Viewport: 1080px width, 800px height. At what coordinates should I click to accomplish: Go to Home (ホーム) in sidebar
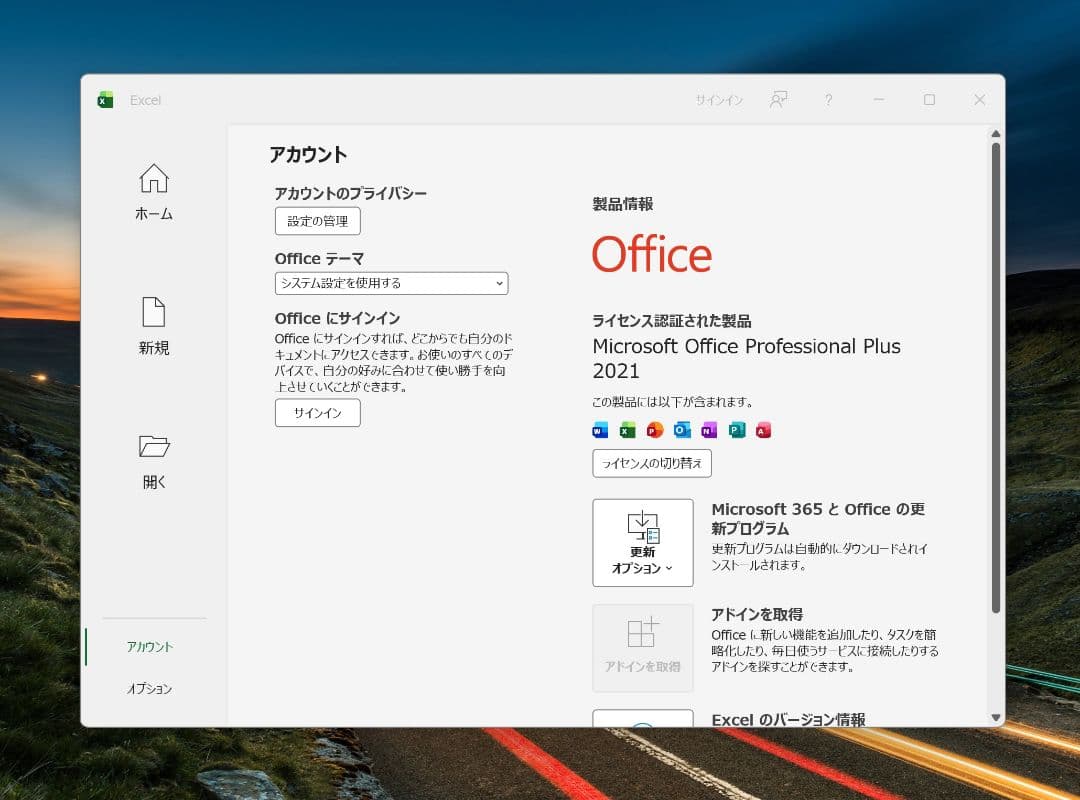[x=154, y=192]
